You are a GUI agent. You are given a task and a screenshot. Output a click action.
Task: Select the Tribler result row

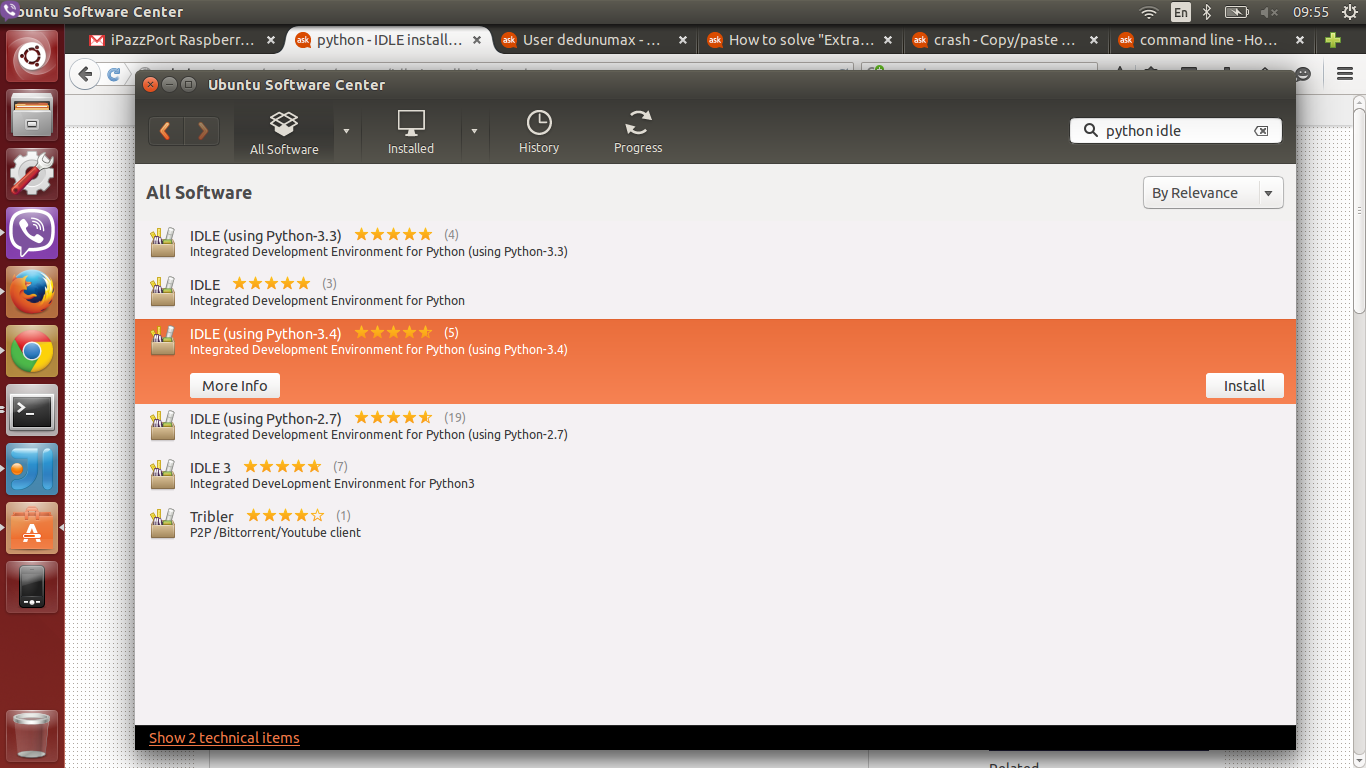pyautogui.click(x=715, y=524)
